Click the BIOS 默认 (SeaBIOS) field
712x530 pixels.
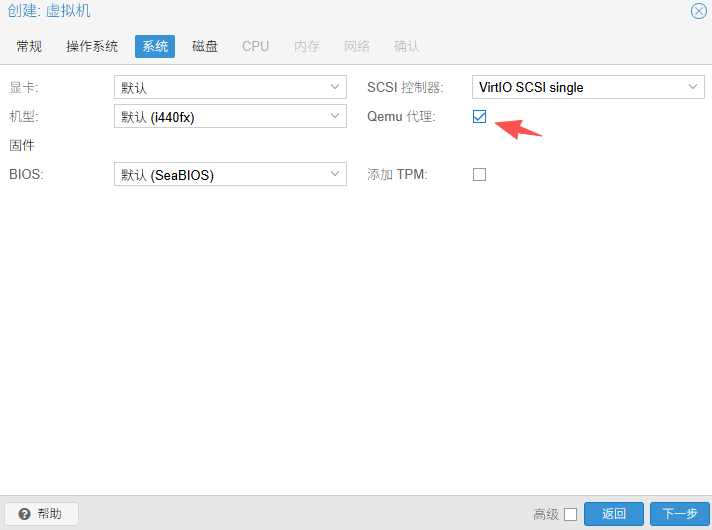(x=220, y=175)
